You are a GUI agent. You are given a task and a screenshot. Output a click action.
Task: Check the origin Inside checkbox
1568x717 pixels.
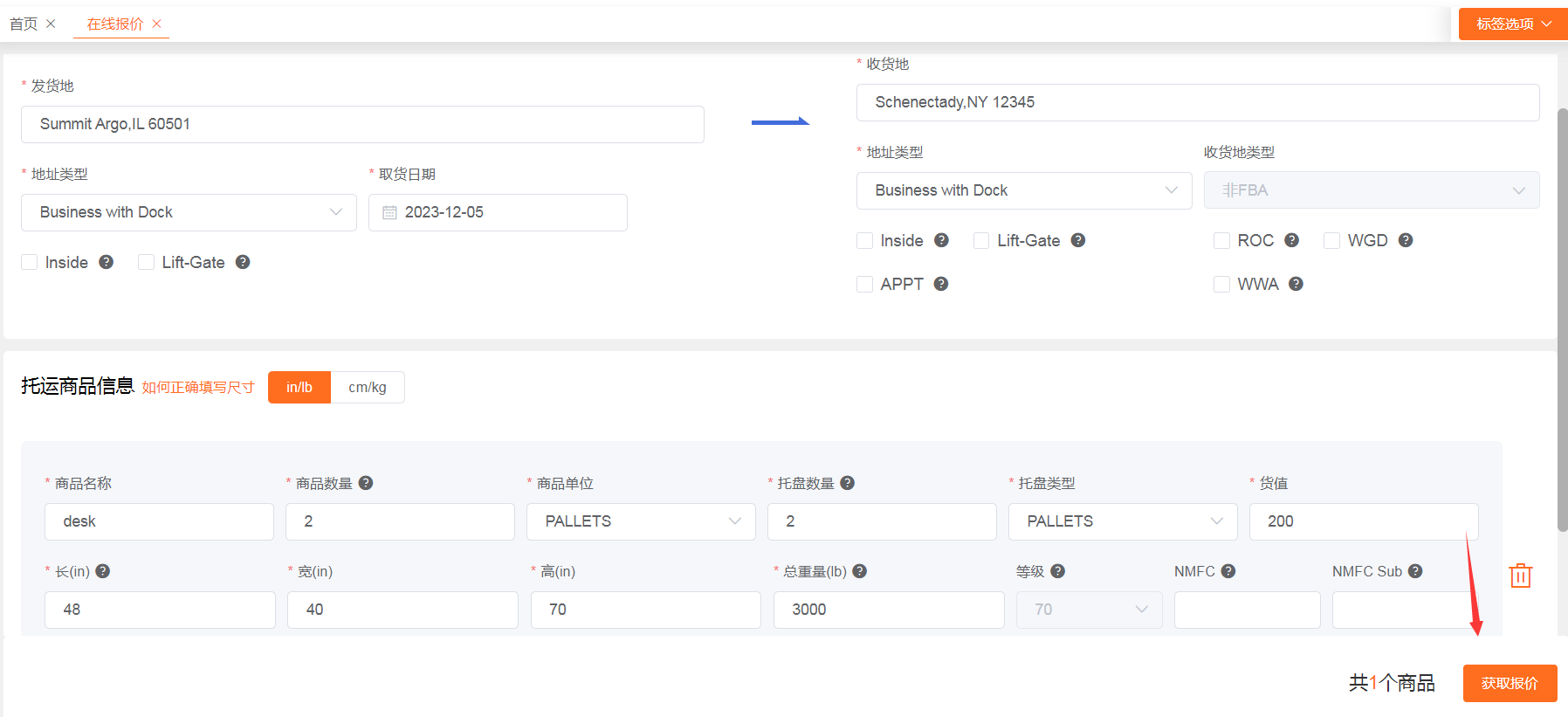30,263
